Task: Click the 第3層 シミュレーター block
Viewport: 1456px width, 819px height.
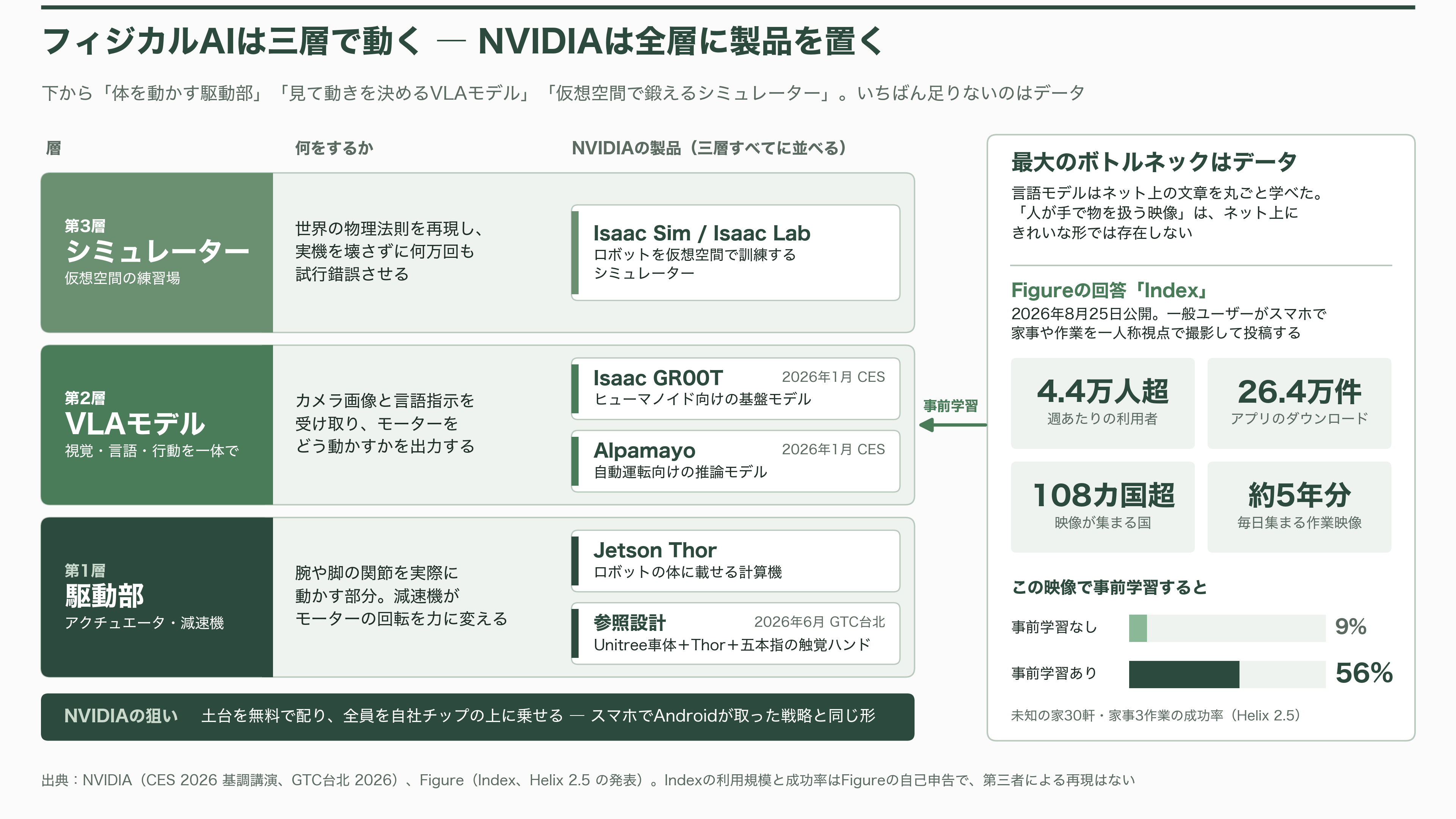Action: 157,253
